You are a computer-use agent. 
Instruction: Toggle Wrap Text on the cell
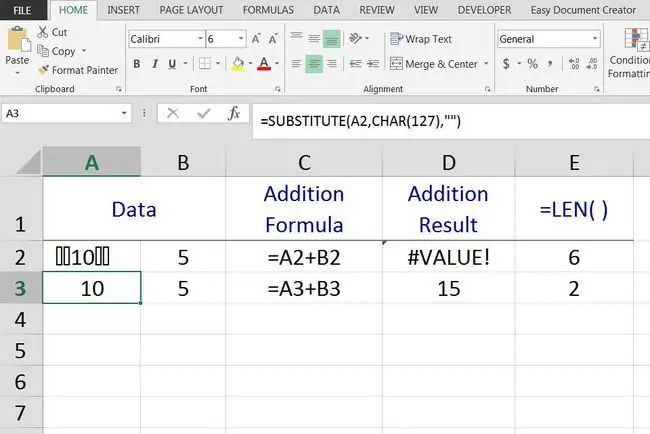(420, 39)
